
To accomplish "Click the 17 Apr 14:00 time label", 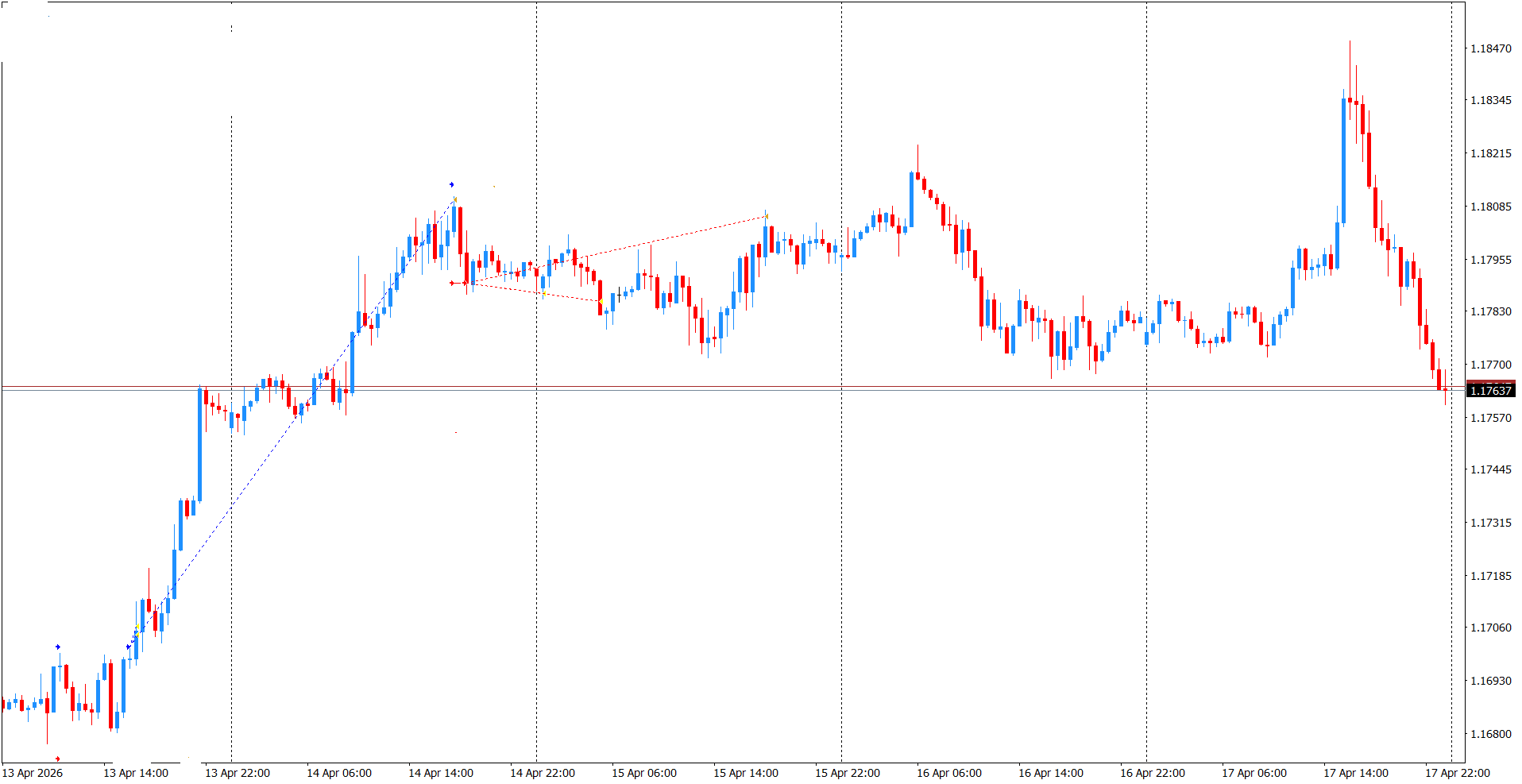I will coord(1355,773).
